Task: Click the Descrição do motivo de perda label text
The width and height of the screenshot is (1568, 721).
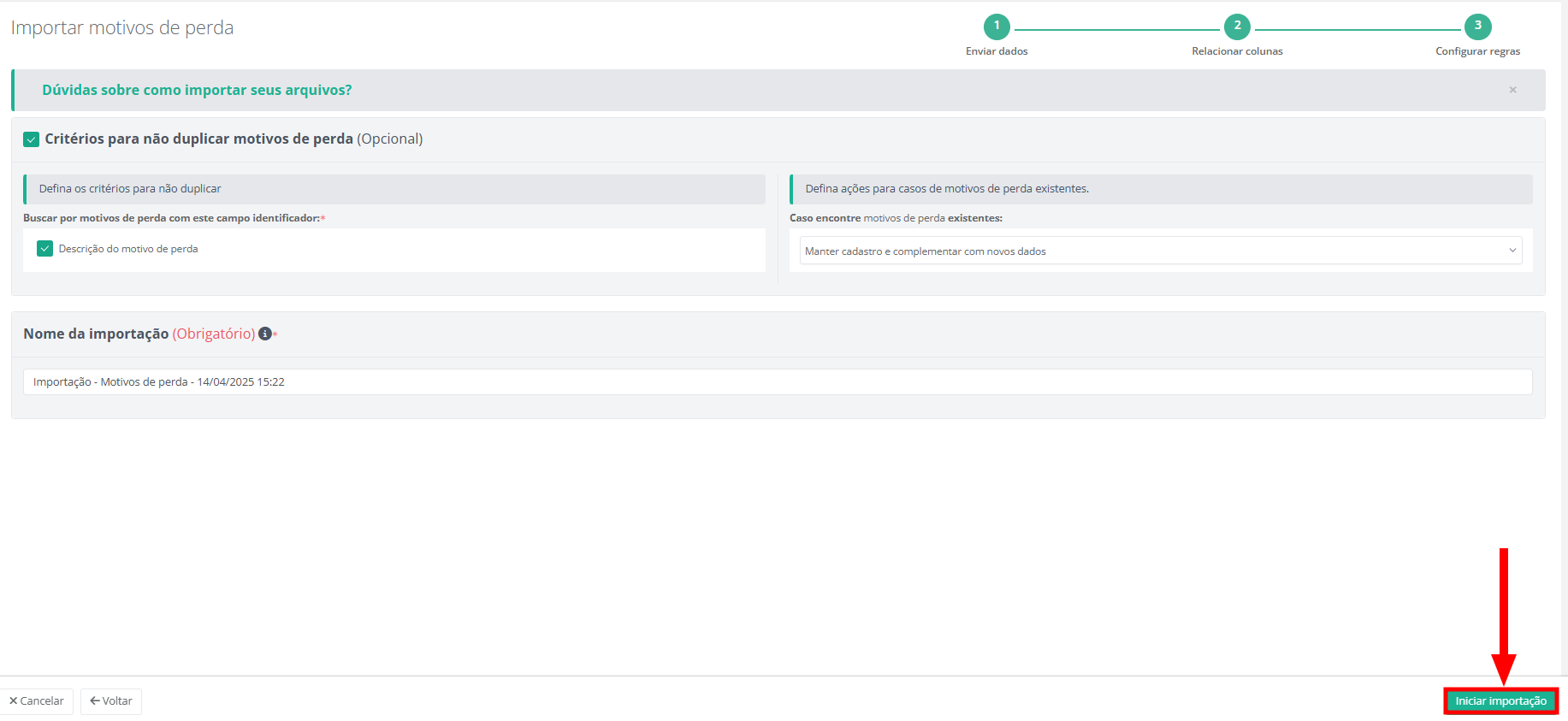Action: tap(128, 249)
